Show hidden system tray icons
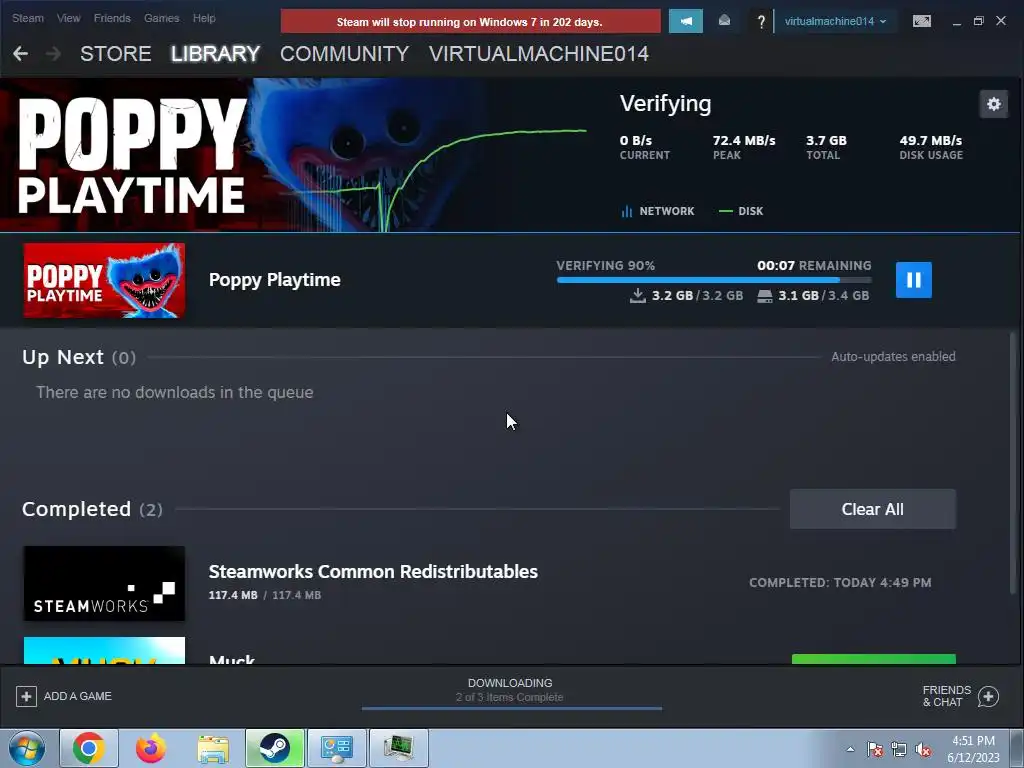 tap(850, 749)
